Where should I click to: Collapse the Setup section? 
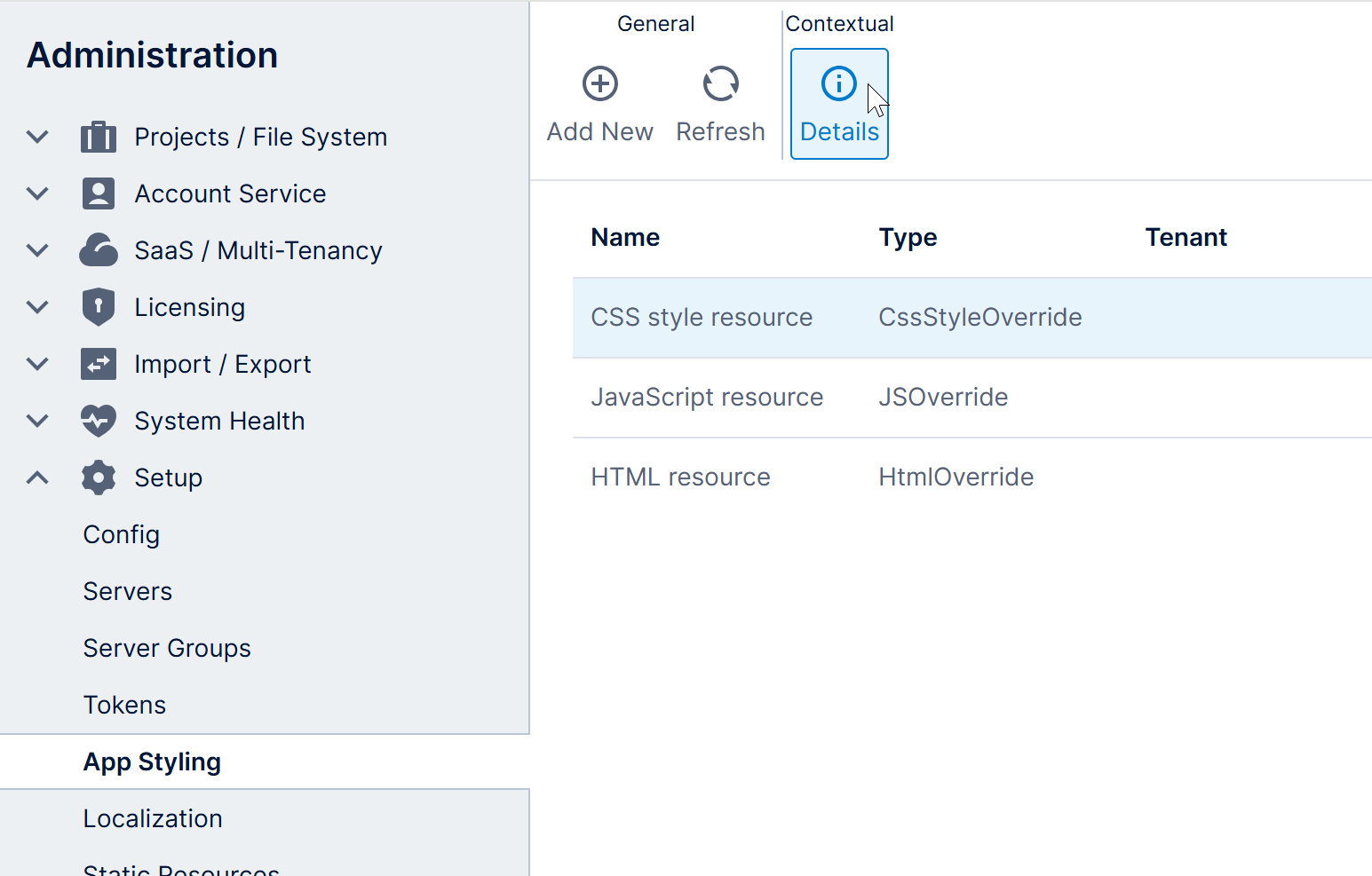(36, 477)
